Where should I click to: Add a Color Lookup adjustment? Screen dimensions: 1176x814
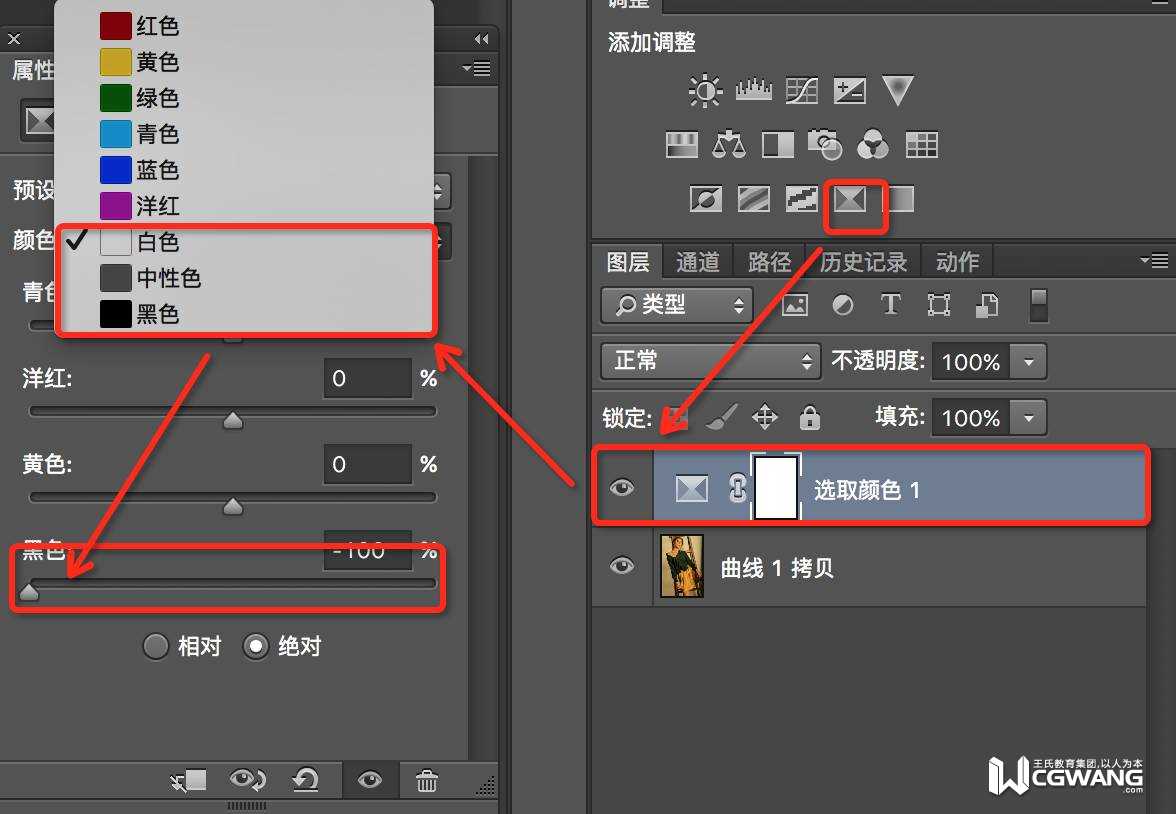(x=922, y=145)
